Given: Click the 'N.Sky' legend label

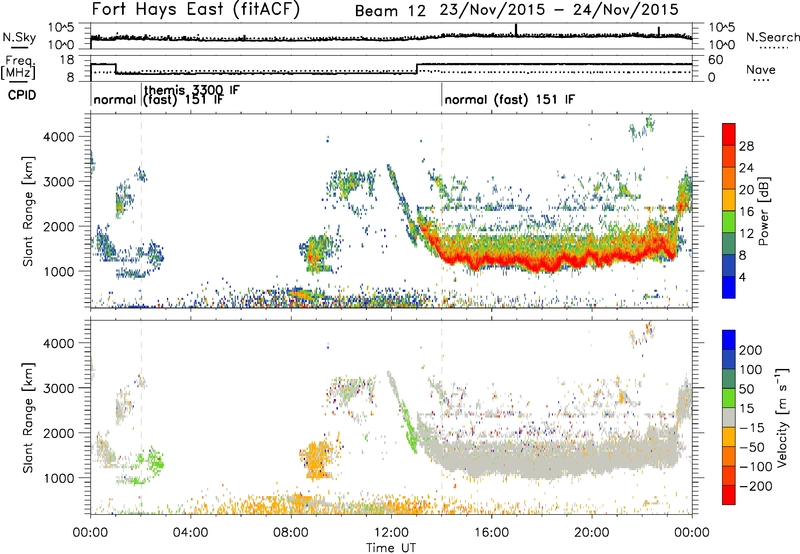Looking at the screenshot, I should click(19, 37).
